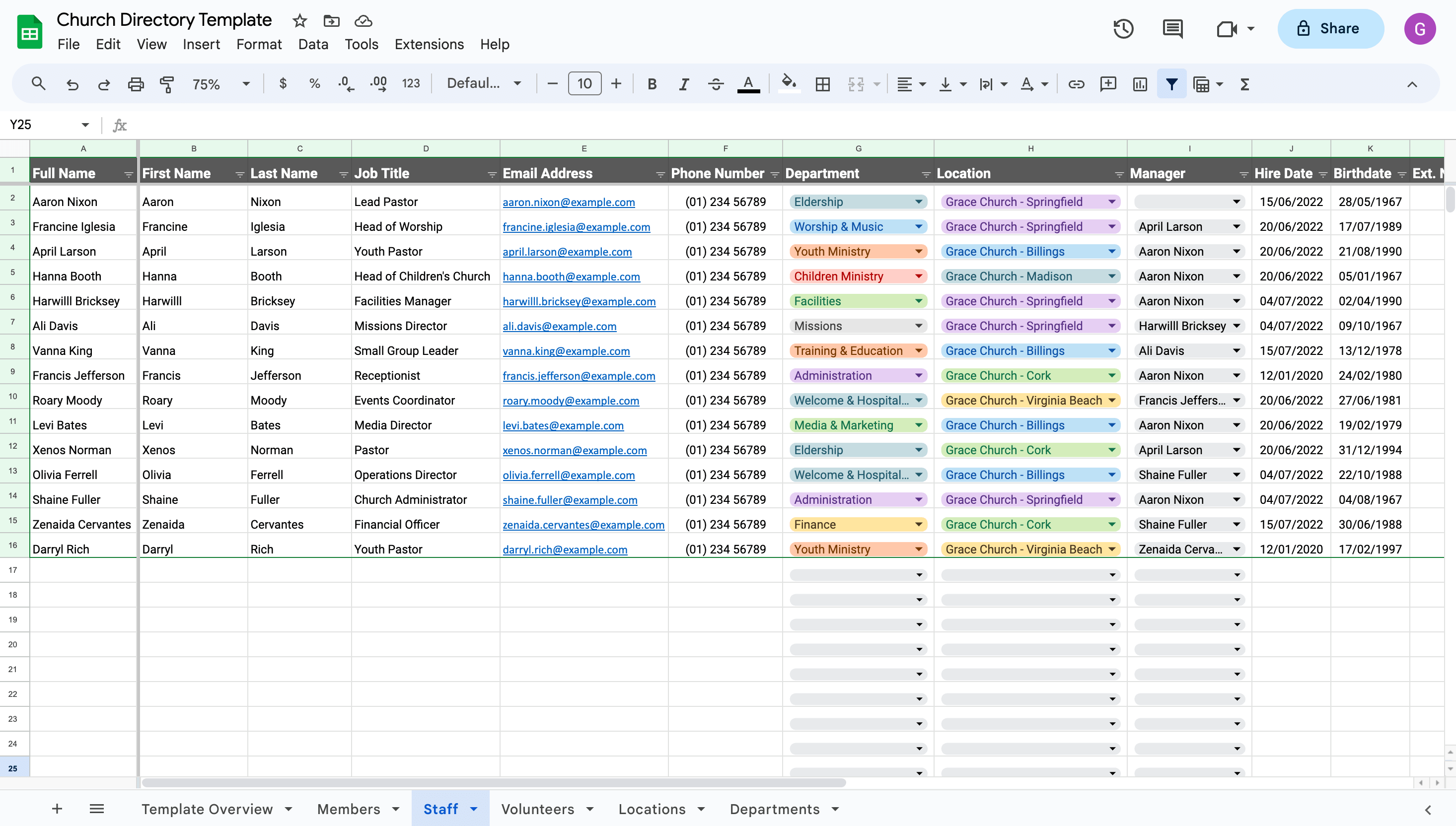Click the print icon in toolbar
Viewport: 1456px width, 826px height.
click(134, 84)
